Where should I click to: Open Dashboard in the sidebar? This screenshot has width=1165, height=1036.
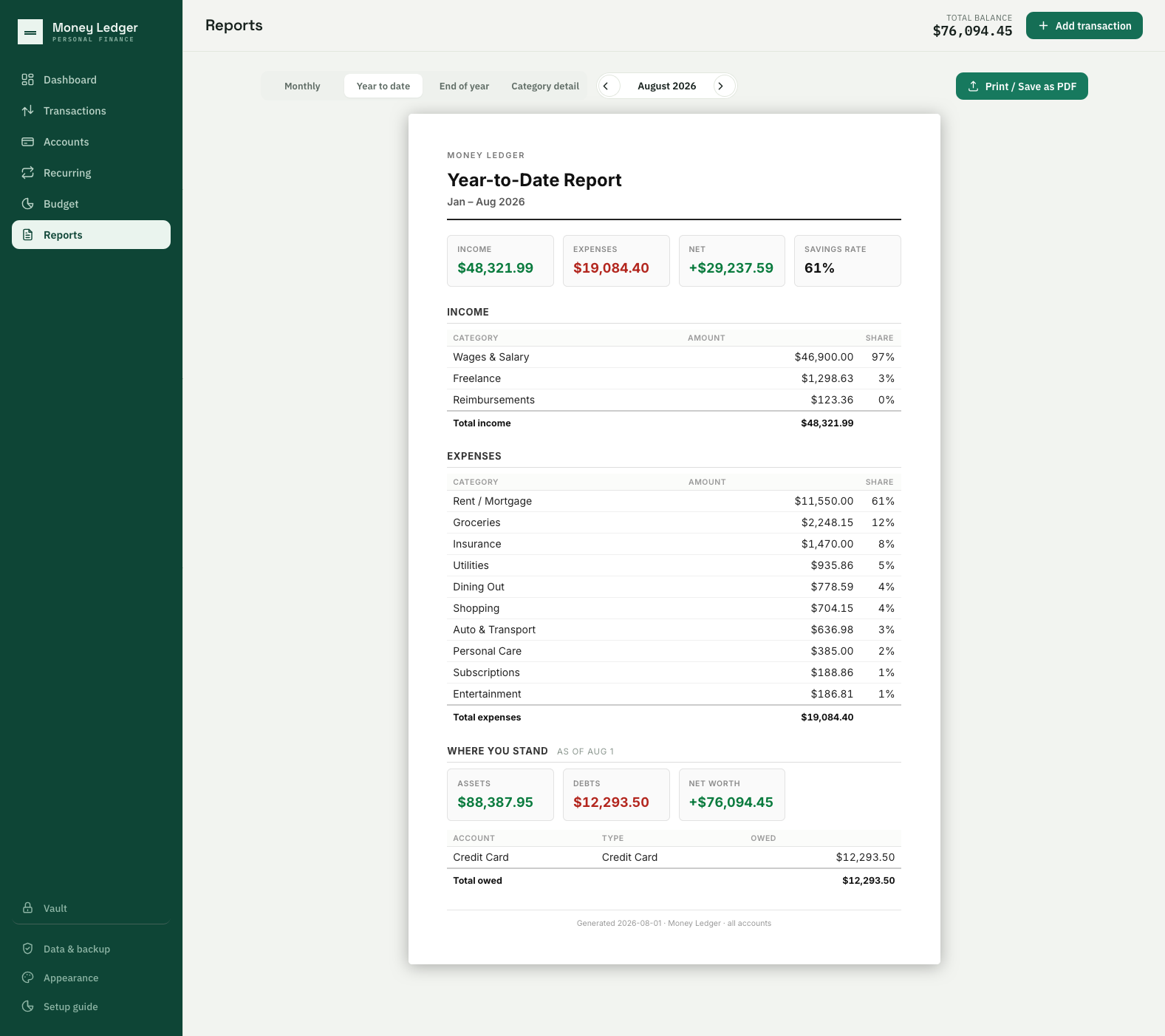91,80
